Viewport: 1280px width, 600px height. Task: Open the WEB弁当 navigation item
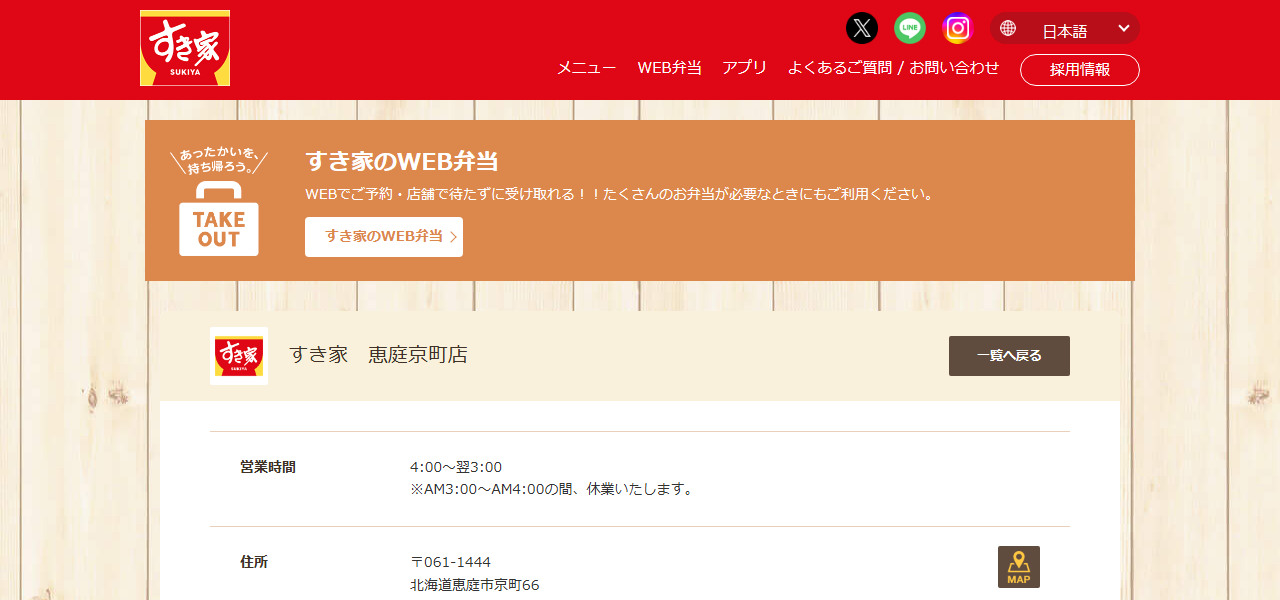(x=670, y=68)
